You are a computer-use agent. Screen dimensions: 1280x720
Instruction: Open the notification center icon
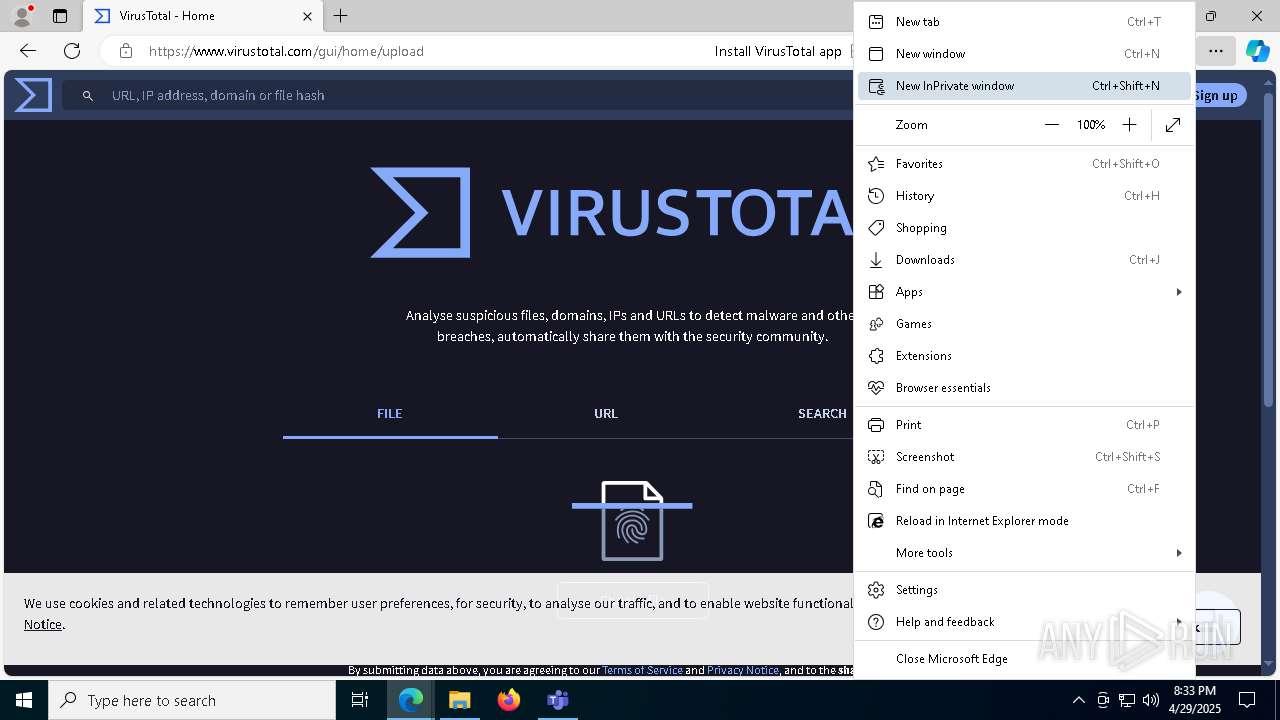(1247, 700)
